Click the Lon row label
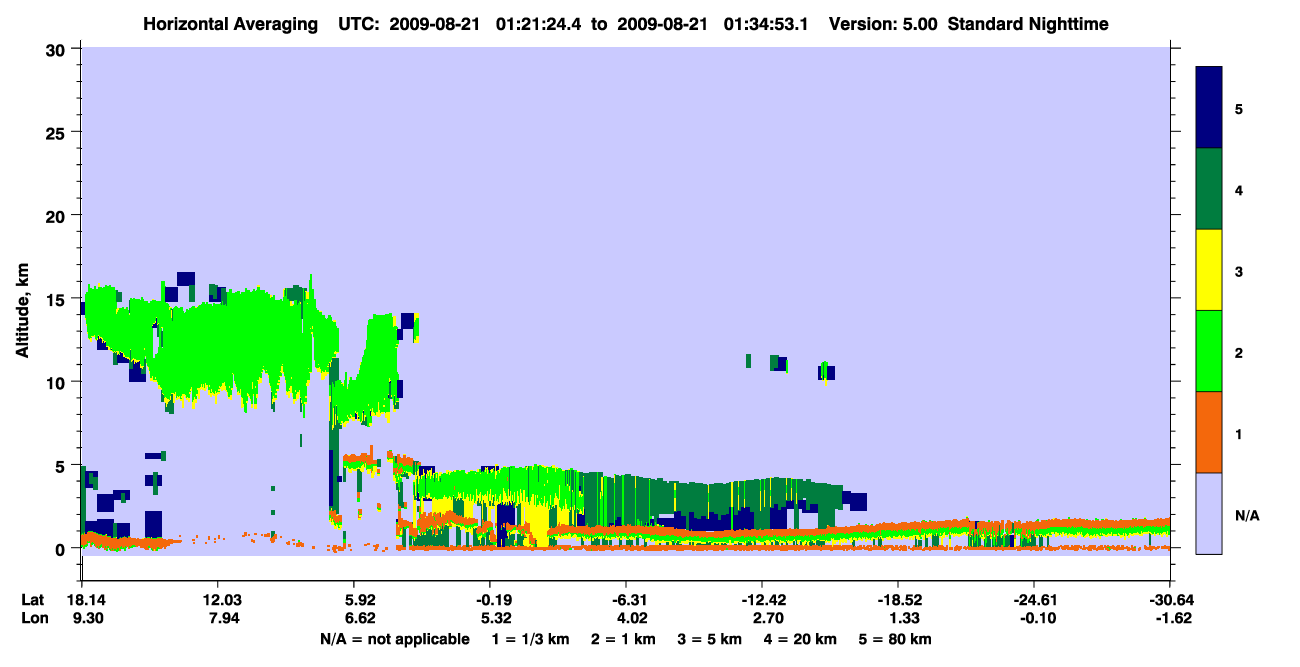Image resolution: width=1300 pixels, height=667 pixels. 33,619
